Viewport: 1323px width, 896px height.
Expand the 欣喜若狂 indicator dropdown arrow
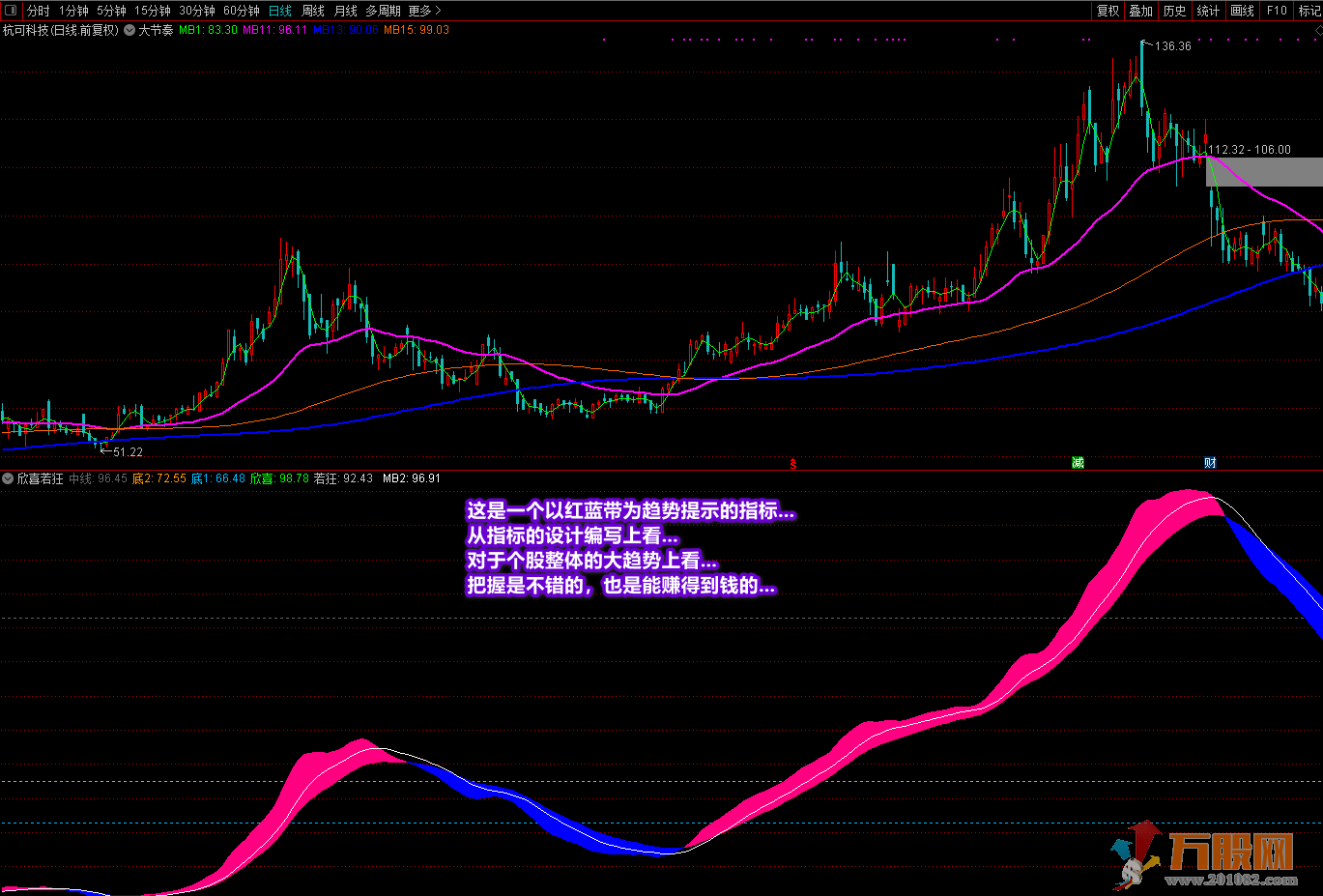(8, 478)
